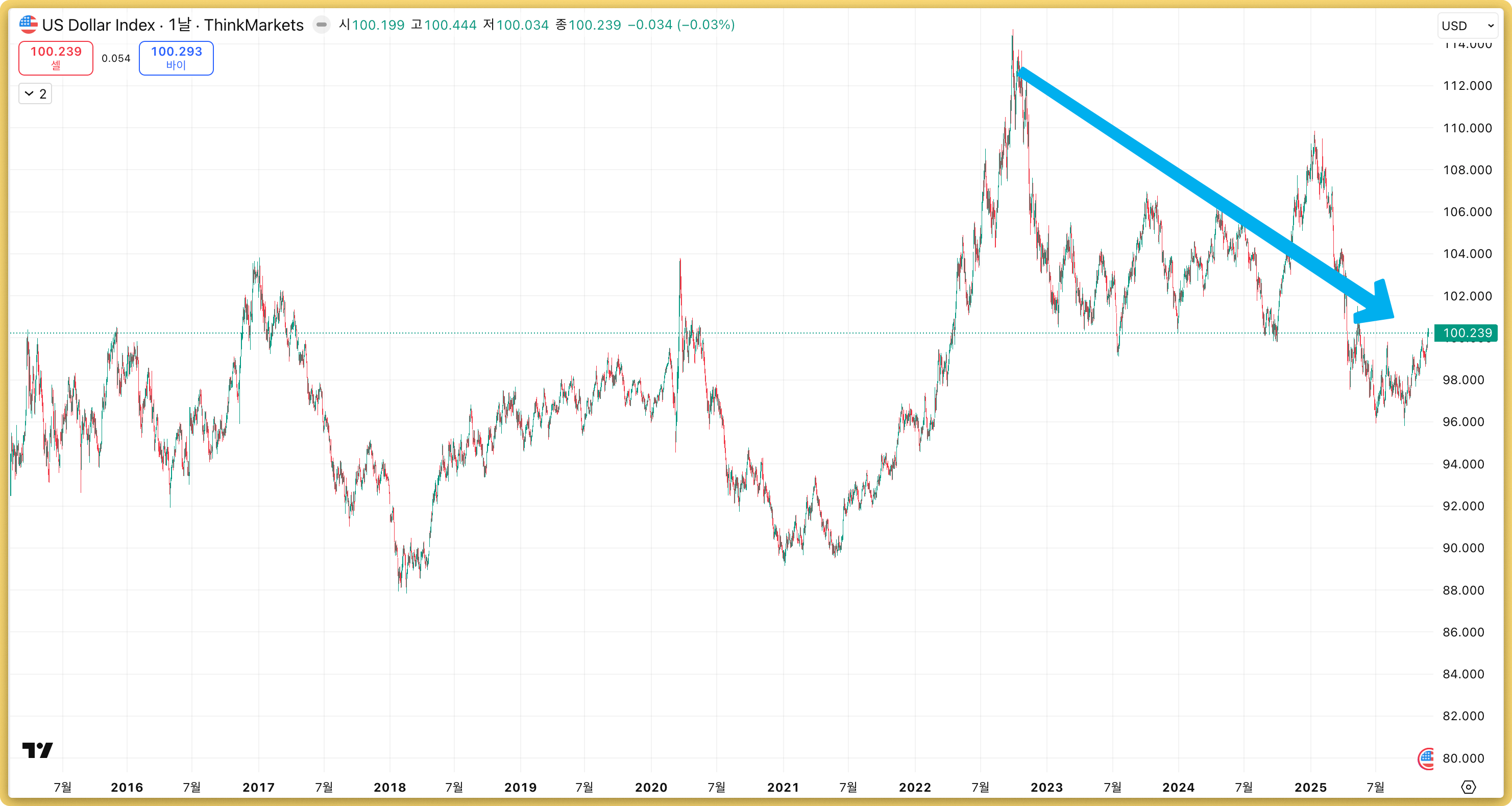Image resolution: width=1512 pixels, height=806 pixels.
Task: Click the 2023 label on the time axis
Action: [1046, 787]
